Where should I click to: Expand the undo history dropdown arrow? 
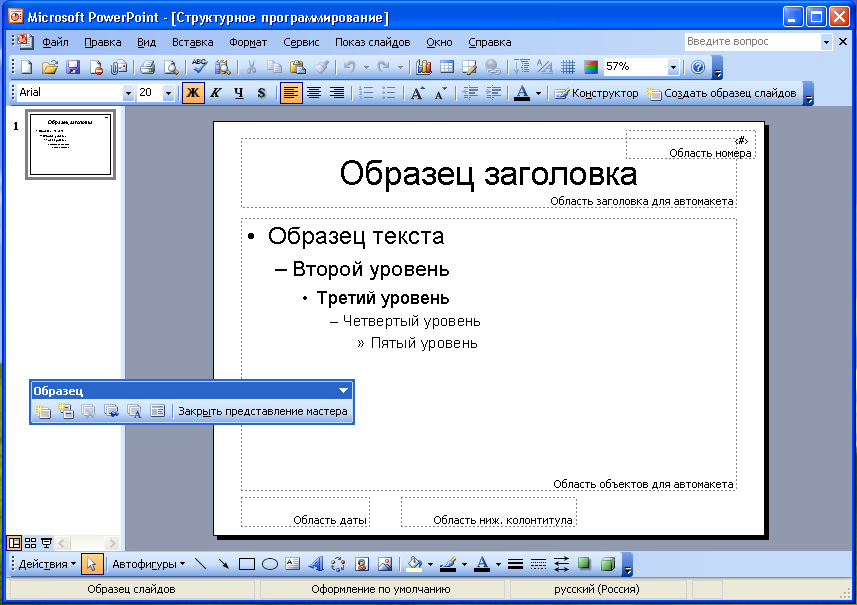(x=366, y=67)
